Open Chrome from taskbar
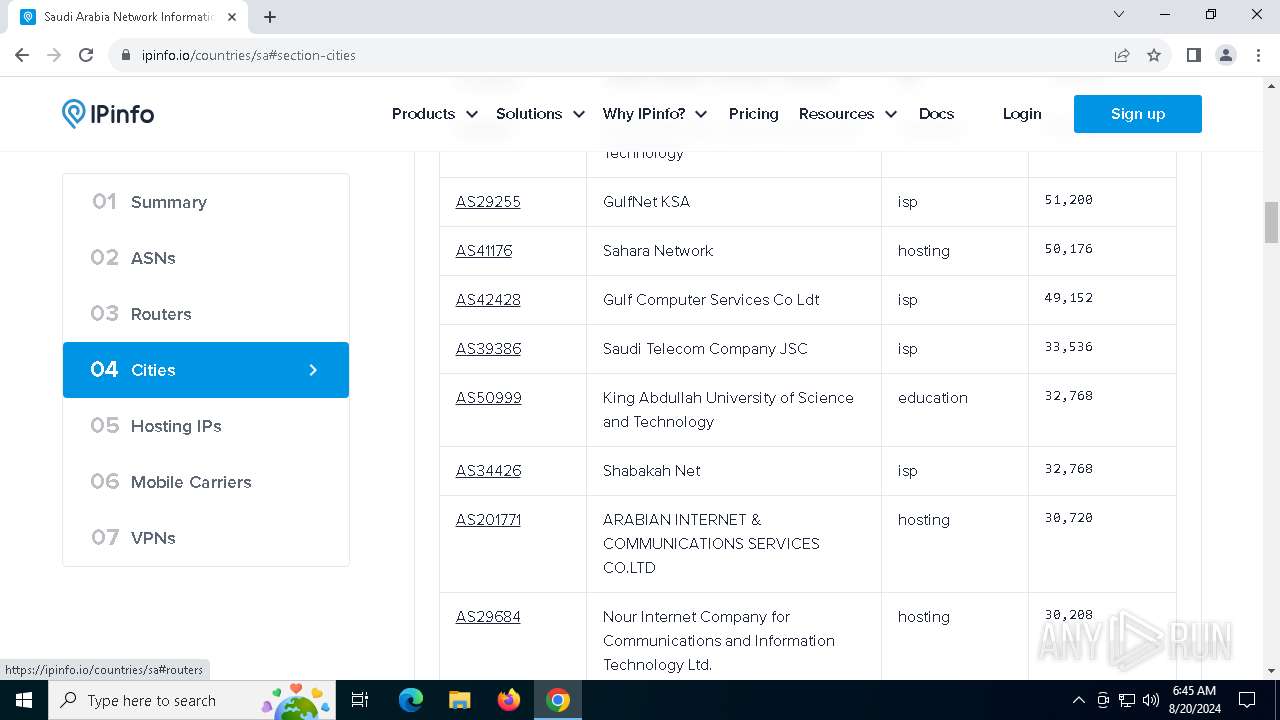Viewport: 1280px width, 720px height. pos(558,700)
